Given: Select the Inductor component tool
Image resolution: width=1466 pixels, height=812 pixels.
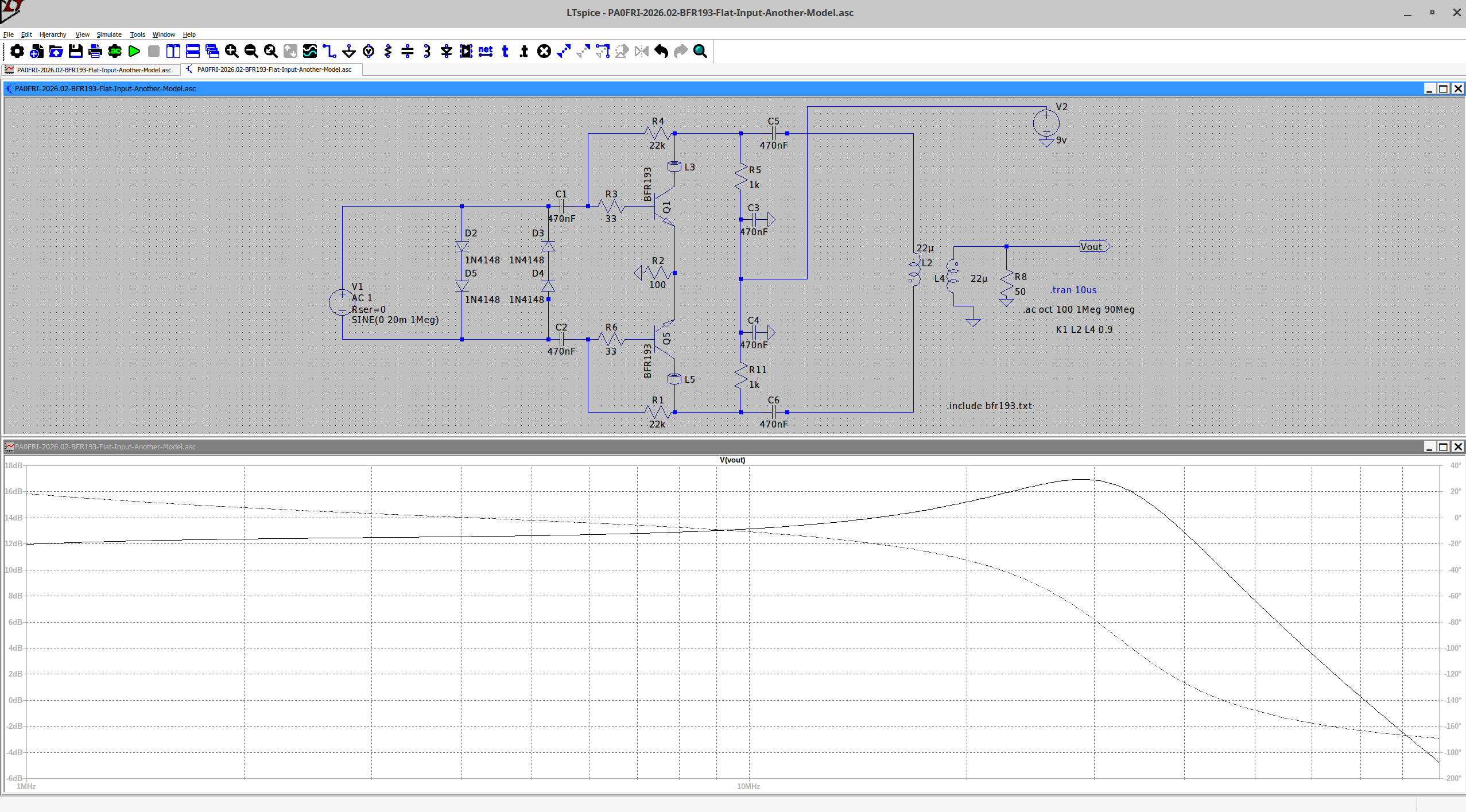Looking at the screenshot, I should [426, 52].
